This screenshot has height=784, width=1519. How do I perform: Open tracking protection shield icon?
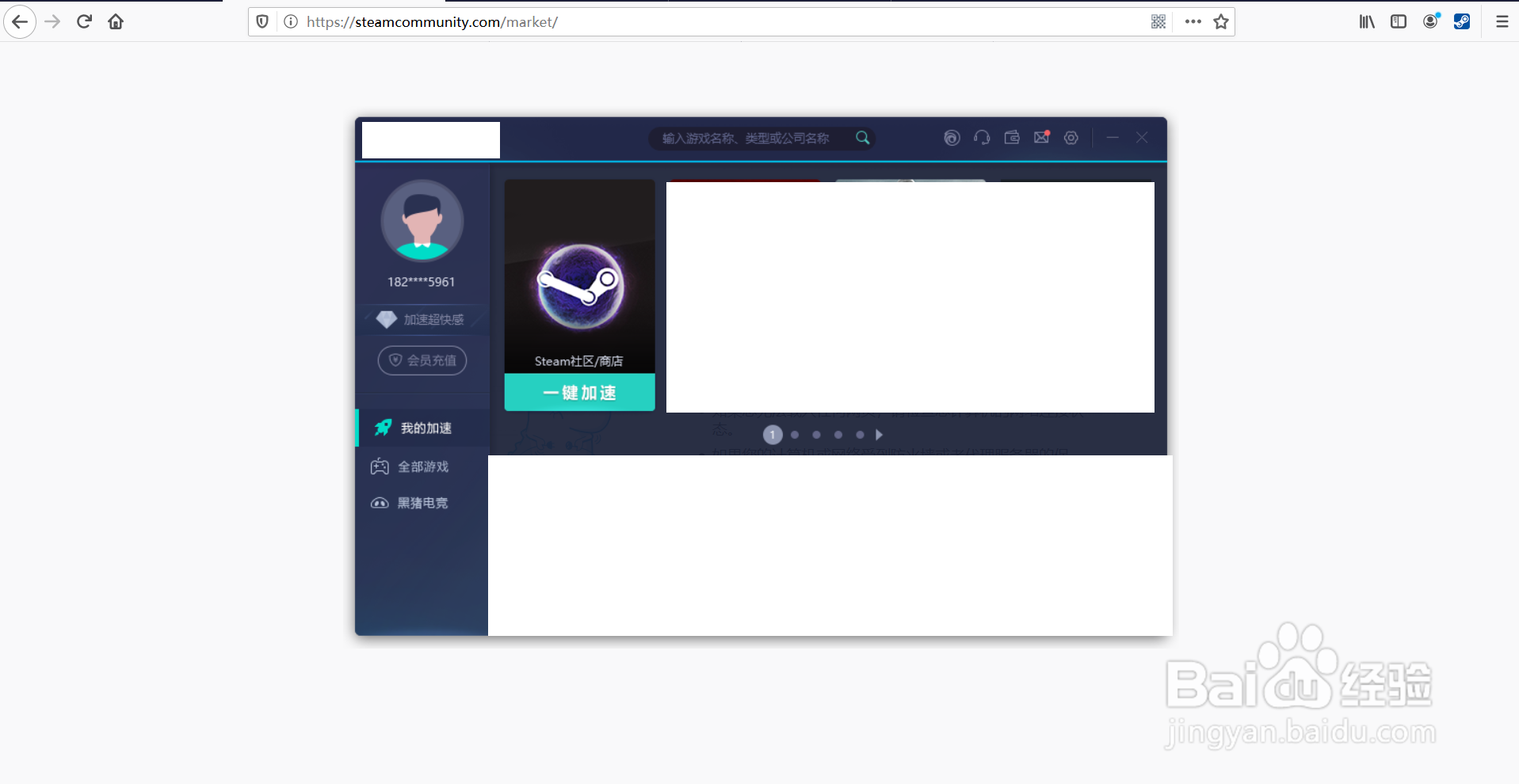click(262, 21)
